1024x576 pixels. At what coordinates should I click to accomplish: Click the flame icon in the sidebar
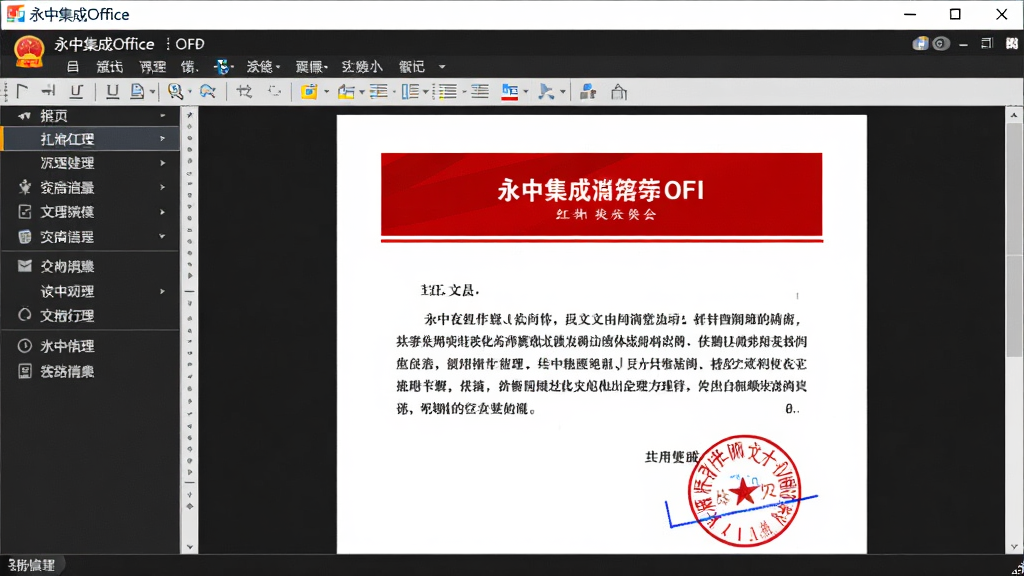coord(25,187)
